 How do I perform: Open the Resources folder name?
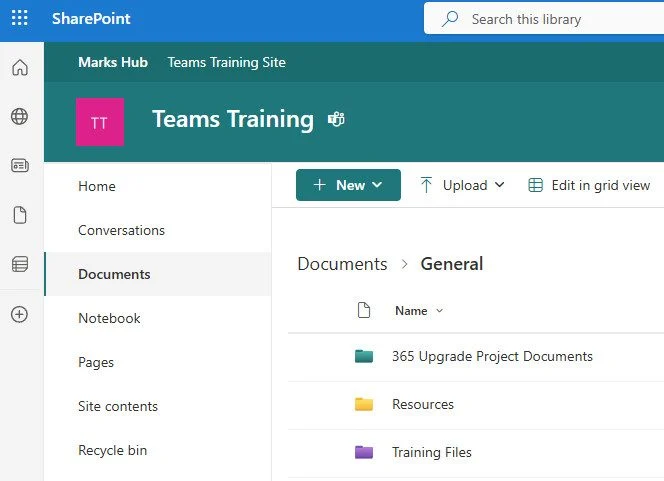pos(423,404)
